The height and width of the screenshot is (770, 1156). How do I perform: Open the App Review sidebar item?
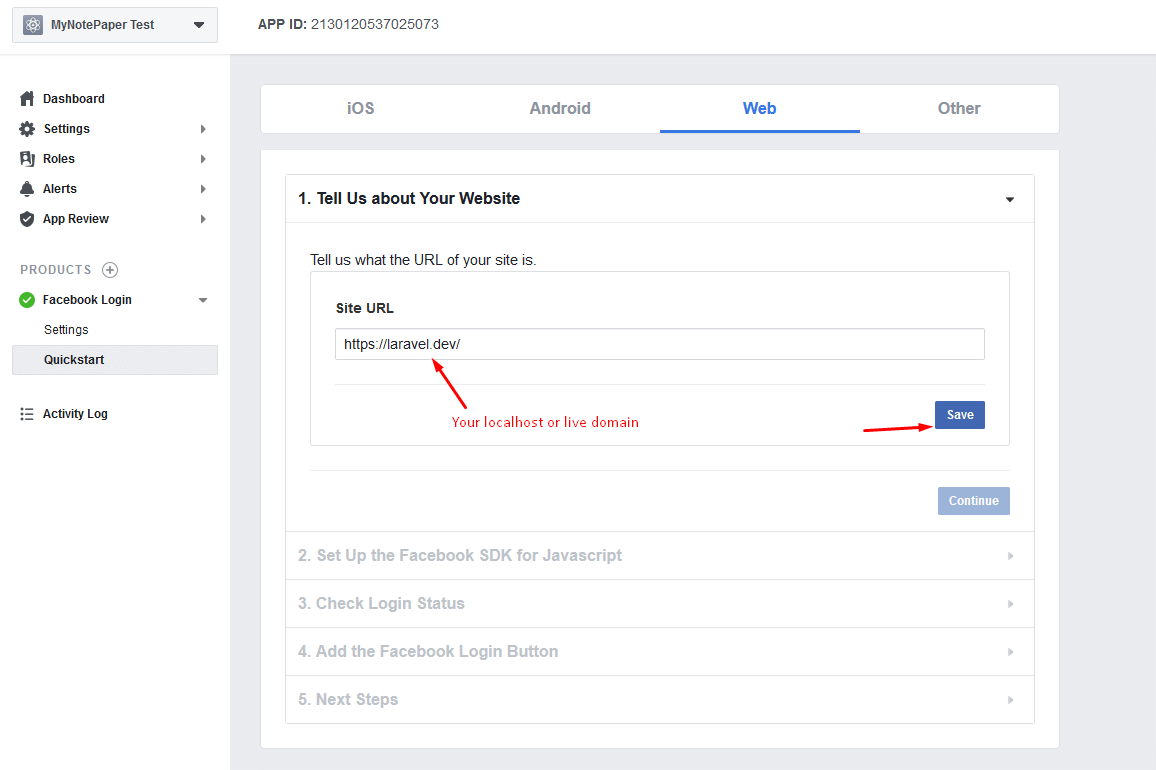[76, 219]
